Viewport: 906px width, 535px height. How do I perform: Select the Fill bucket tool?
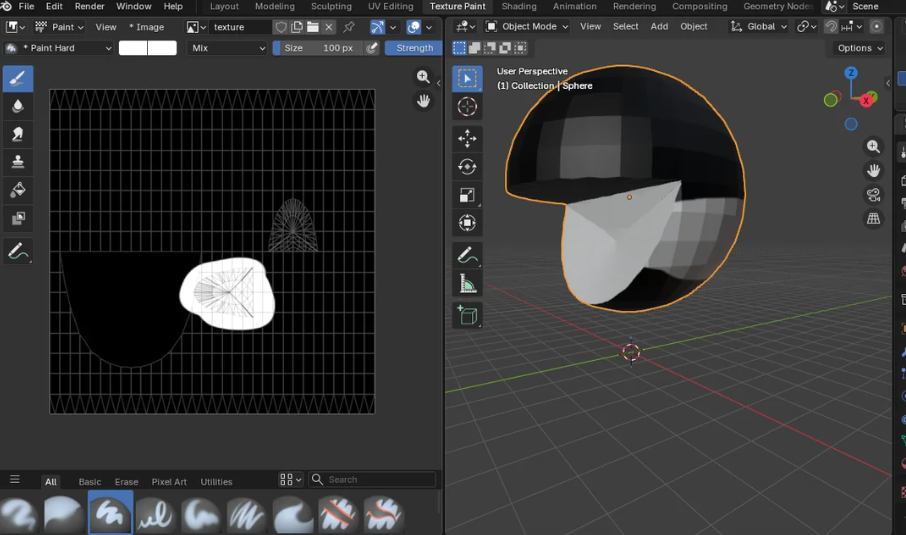[x=18, y=190]
